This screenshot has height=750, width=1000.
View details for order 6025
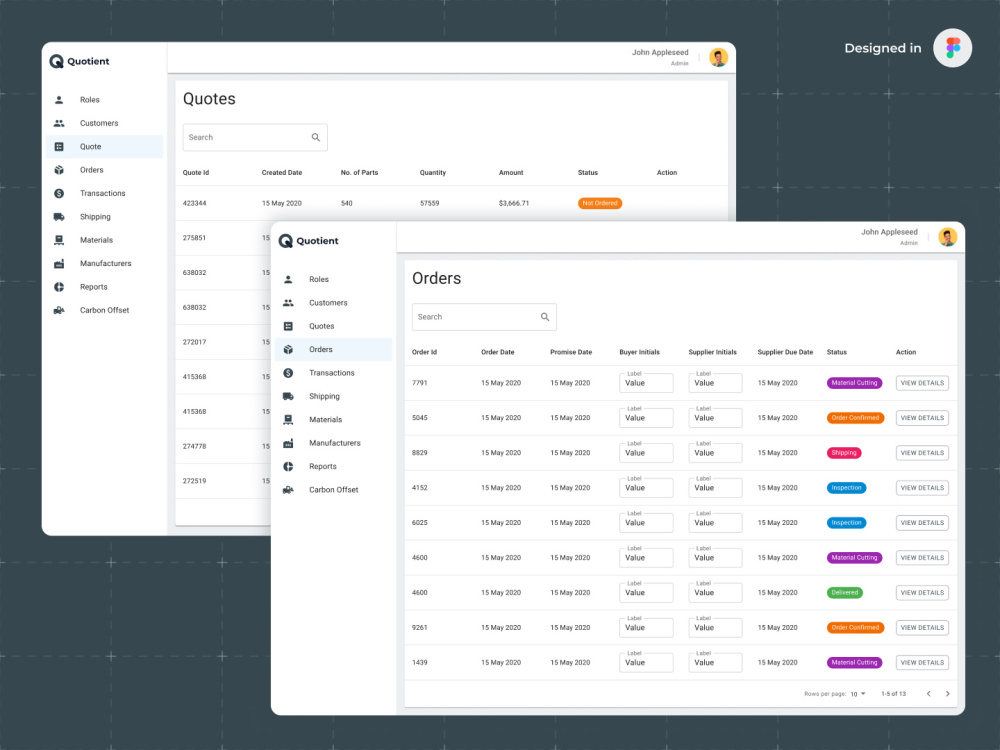pyautogui.click(x=922, y=523)
